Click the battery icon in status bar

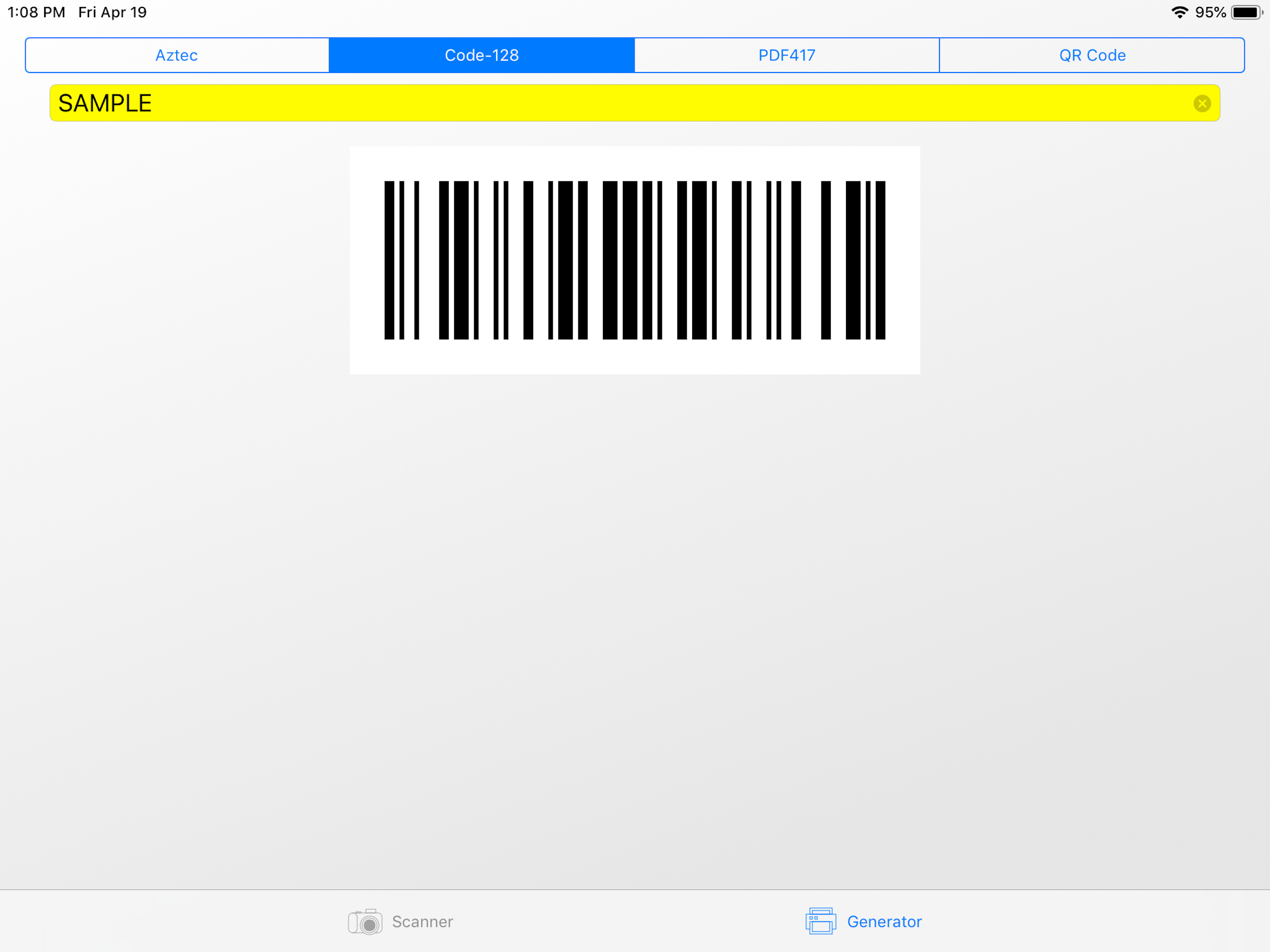tap(1246, 12)
